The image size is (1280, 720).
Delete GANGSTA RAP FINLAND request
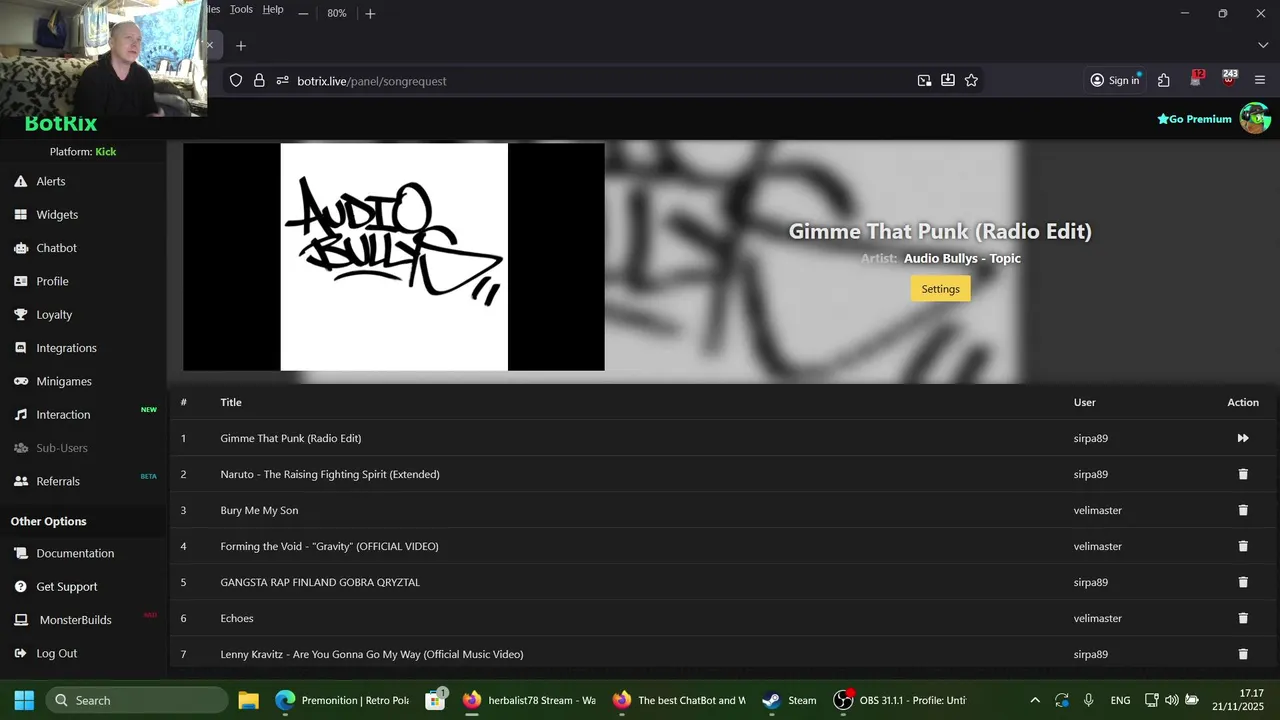coord(1243,582)
